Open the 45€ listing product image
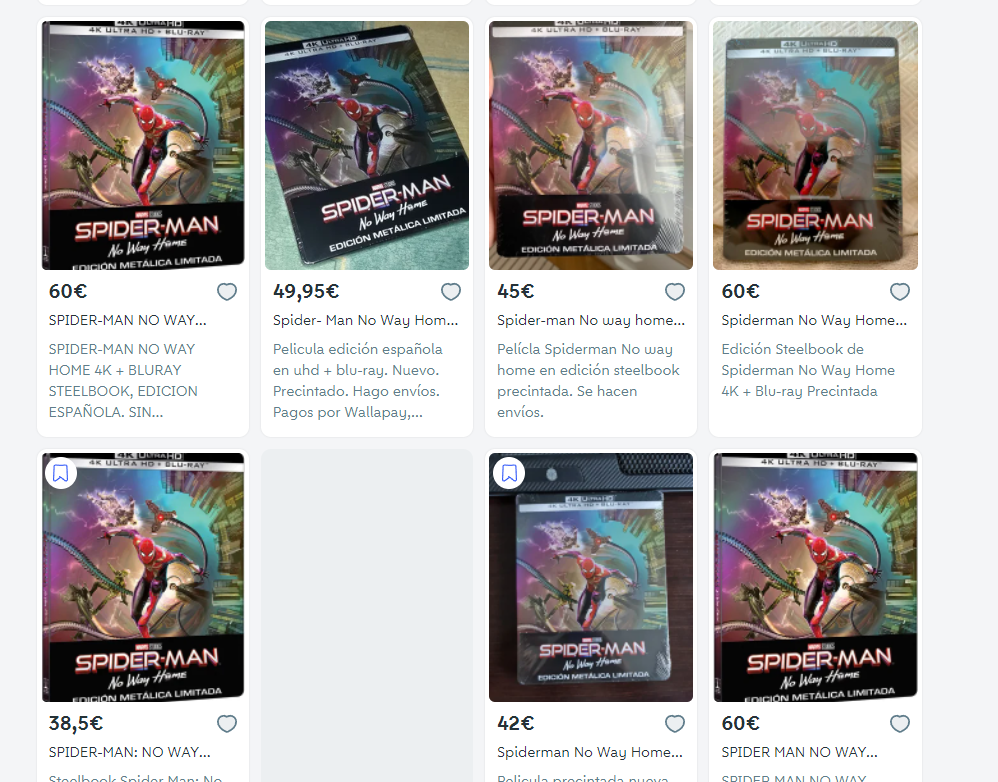 591,145
